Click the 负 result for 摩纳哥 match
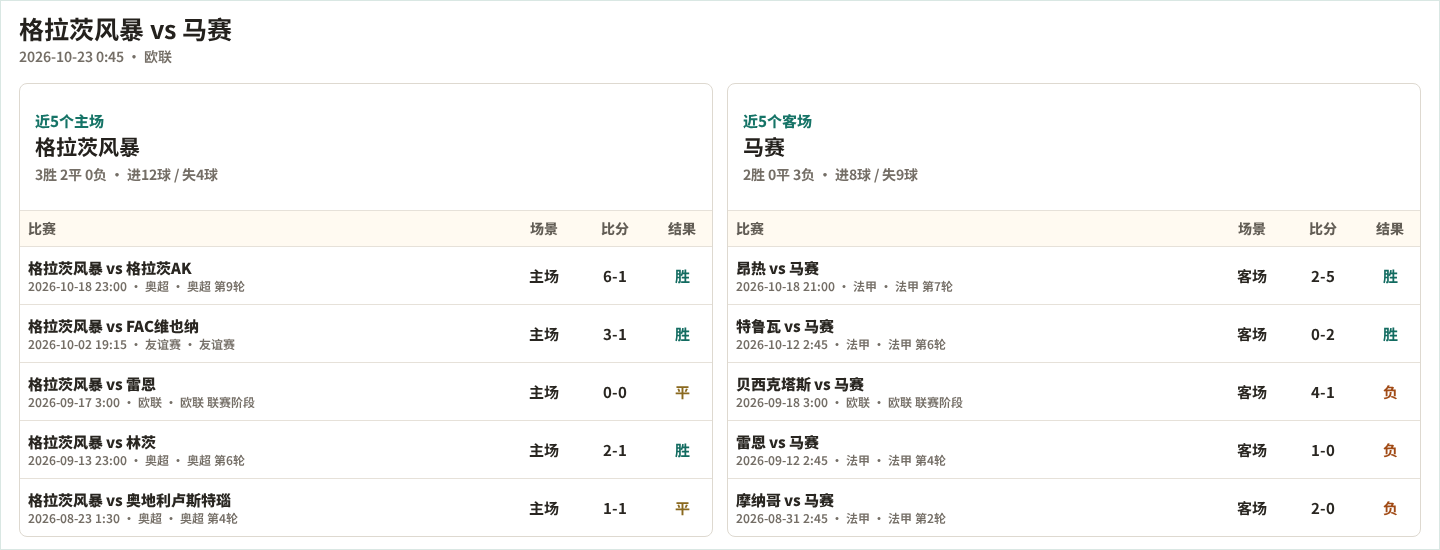 [x=1390, y=508]
